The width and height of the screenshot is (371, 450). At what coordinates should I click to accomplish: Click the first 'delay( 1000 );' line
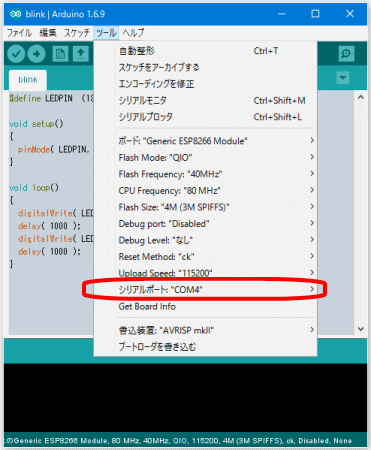49,226
